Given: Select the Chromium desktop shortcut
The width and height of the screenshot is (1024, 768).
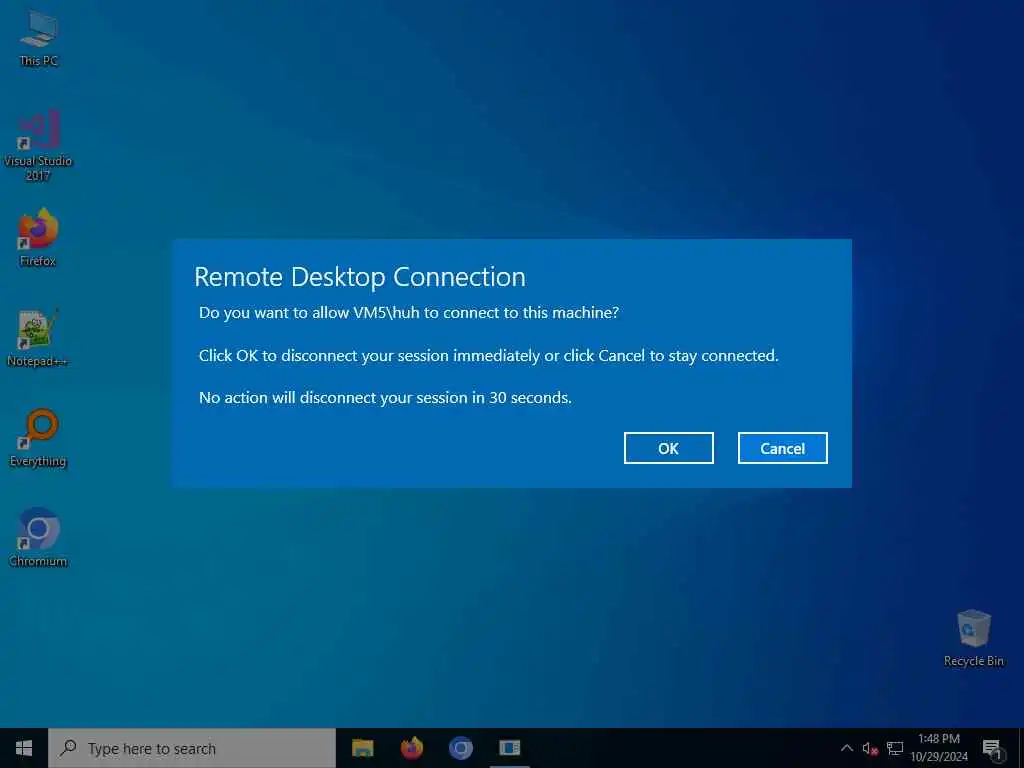Looking at the screenshot, I should tap(38, 537).
